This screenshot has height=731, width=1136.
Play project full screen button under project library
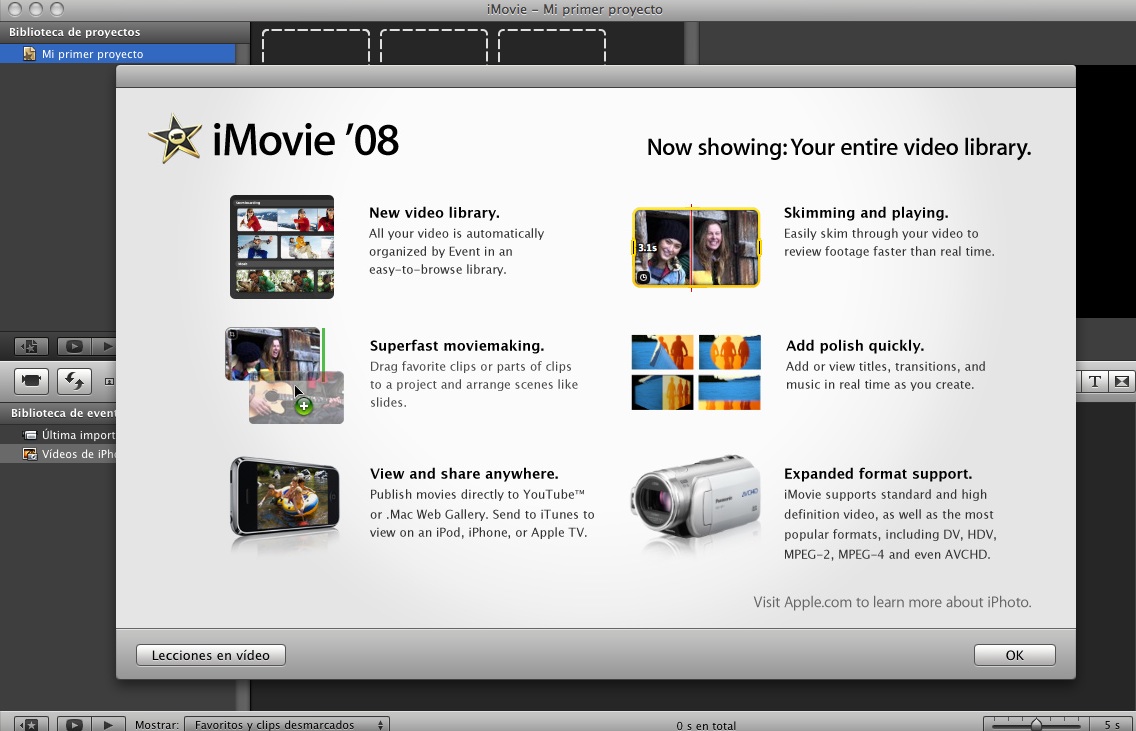74,346
